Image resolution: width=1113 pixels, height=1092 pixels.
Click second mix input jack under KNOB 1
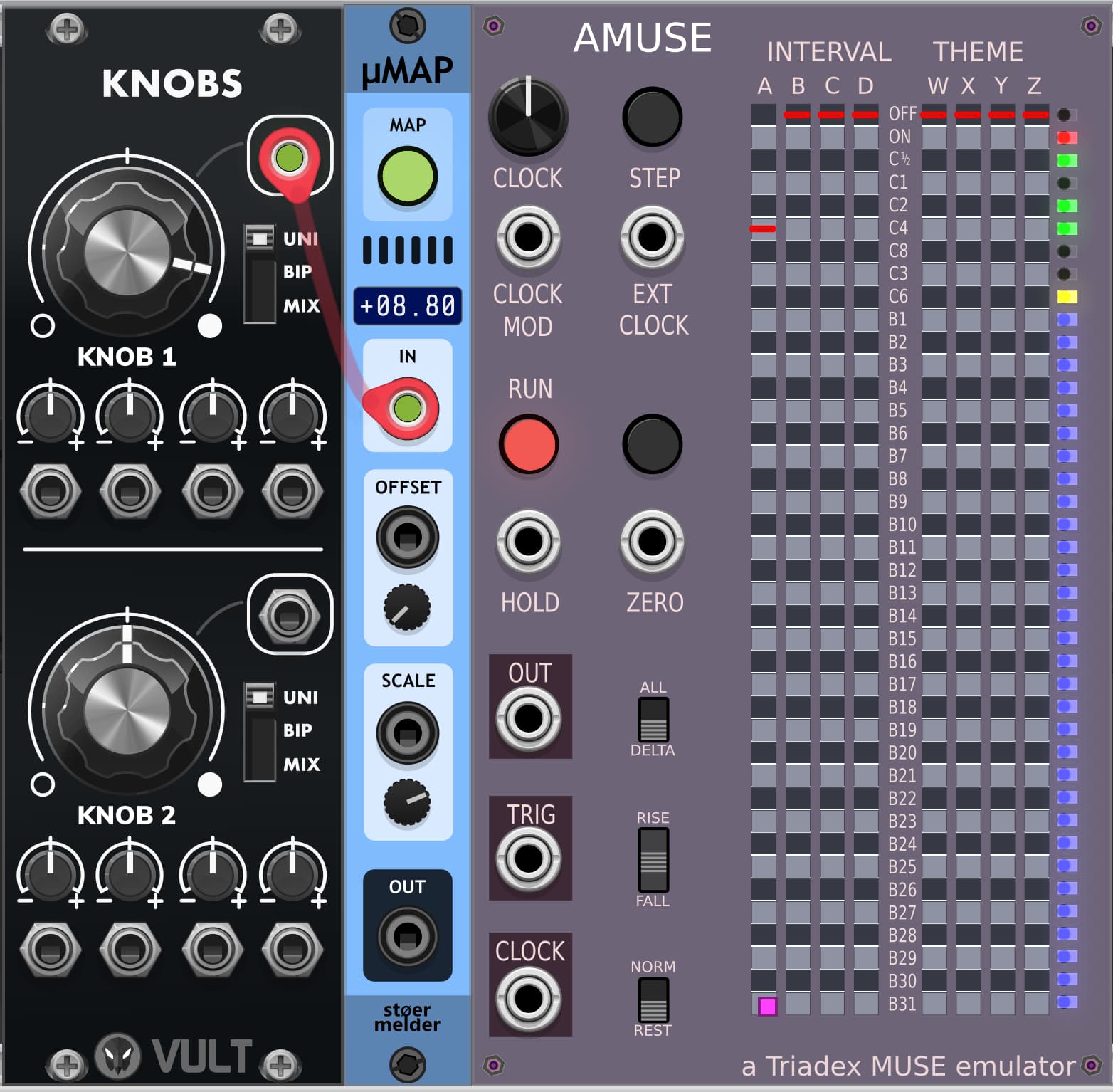click(x=130, y=491)
